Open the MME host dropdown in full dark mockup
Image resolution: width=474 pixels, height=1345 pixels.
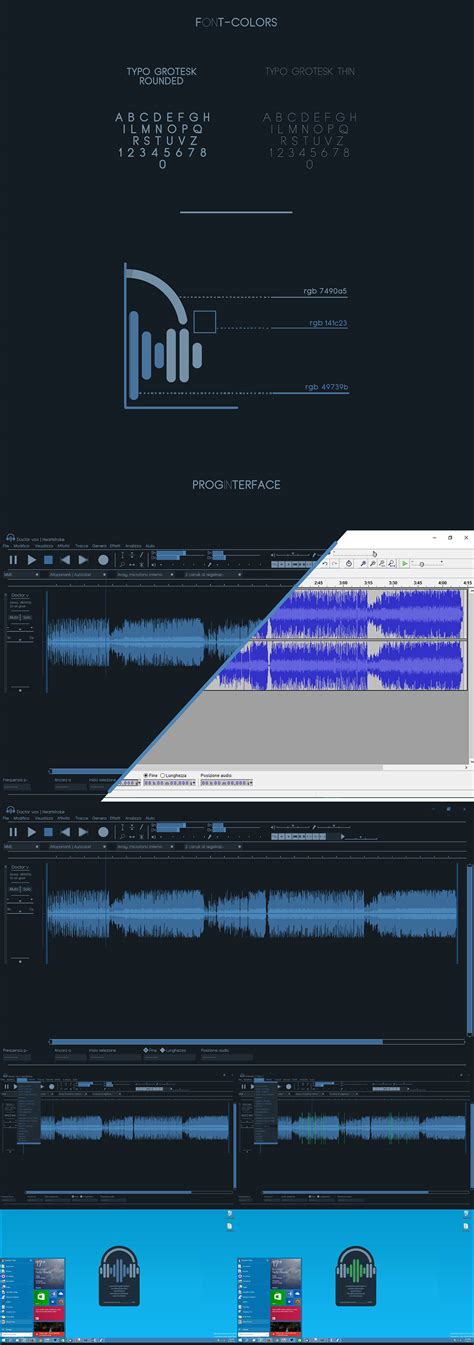(22, 845)
